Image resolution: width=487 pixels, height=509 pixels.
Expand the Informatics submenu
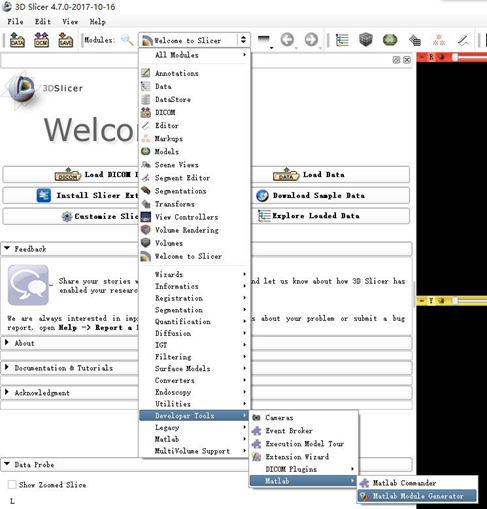194,286
